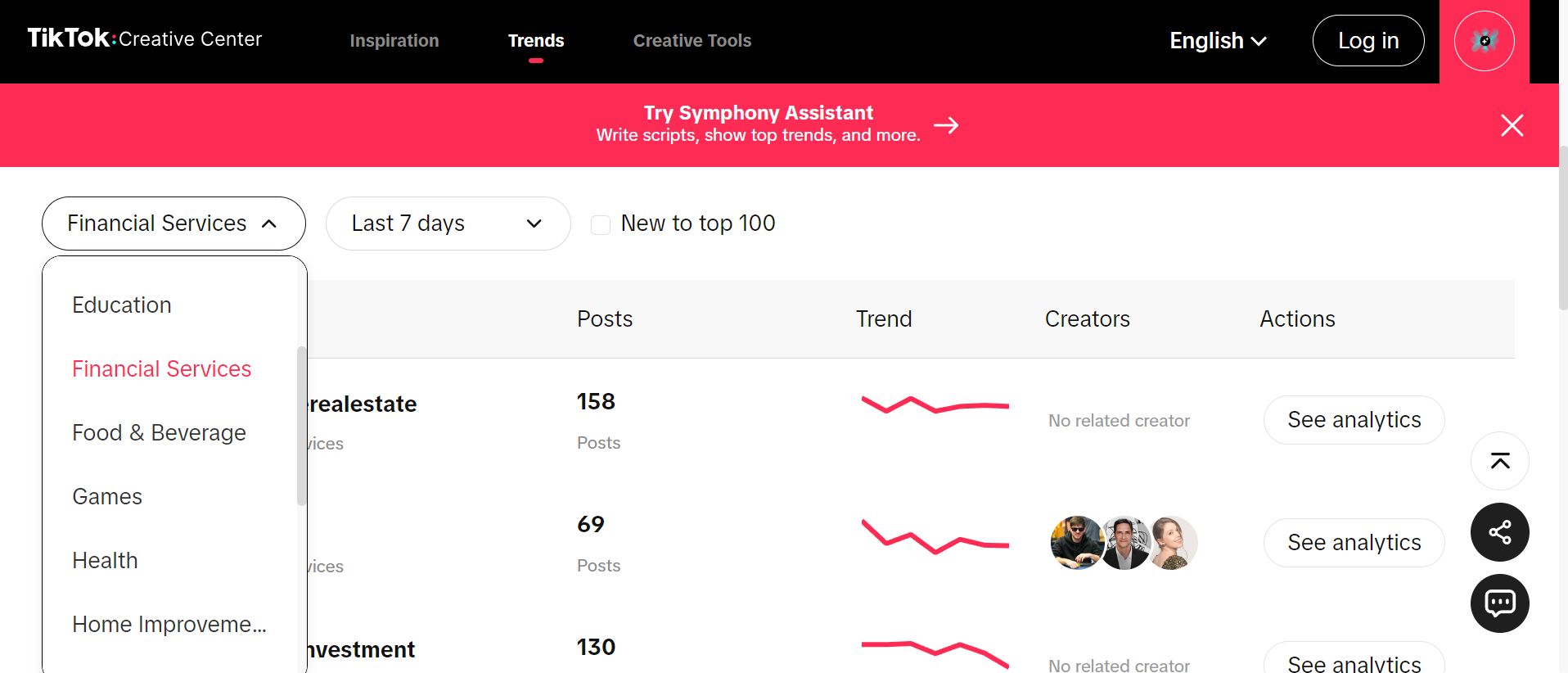Collapse the Financial Services industry dropdown
The width and height of the screenshot is (1568, 673).
coord(173,224)
